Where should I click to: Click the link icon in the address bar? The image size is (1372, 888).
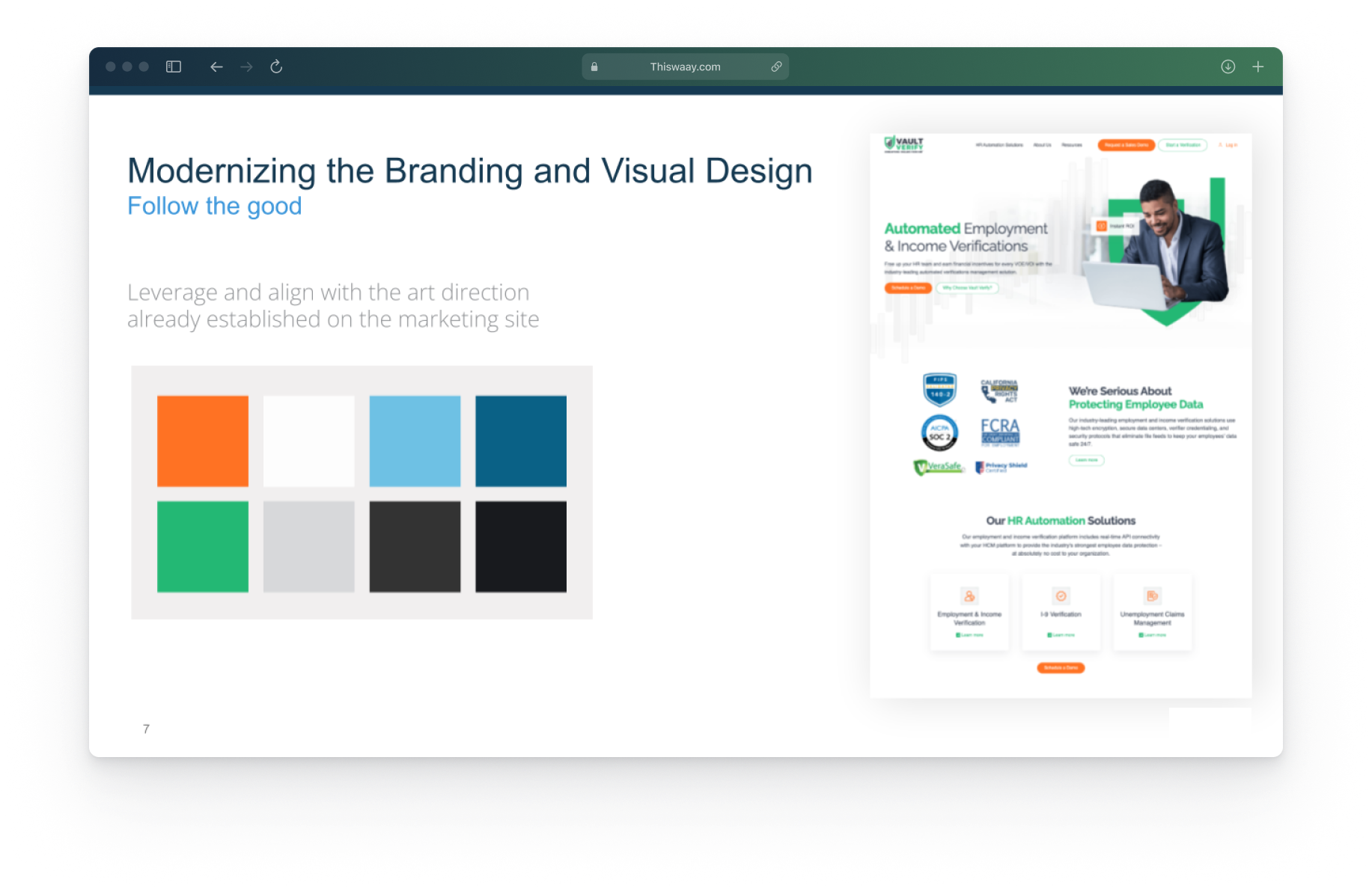776,67
